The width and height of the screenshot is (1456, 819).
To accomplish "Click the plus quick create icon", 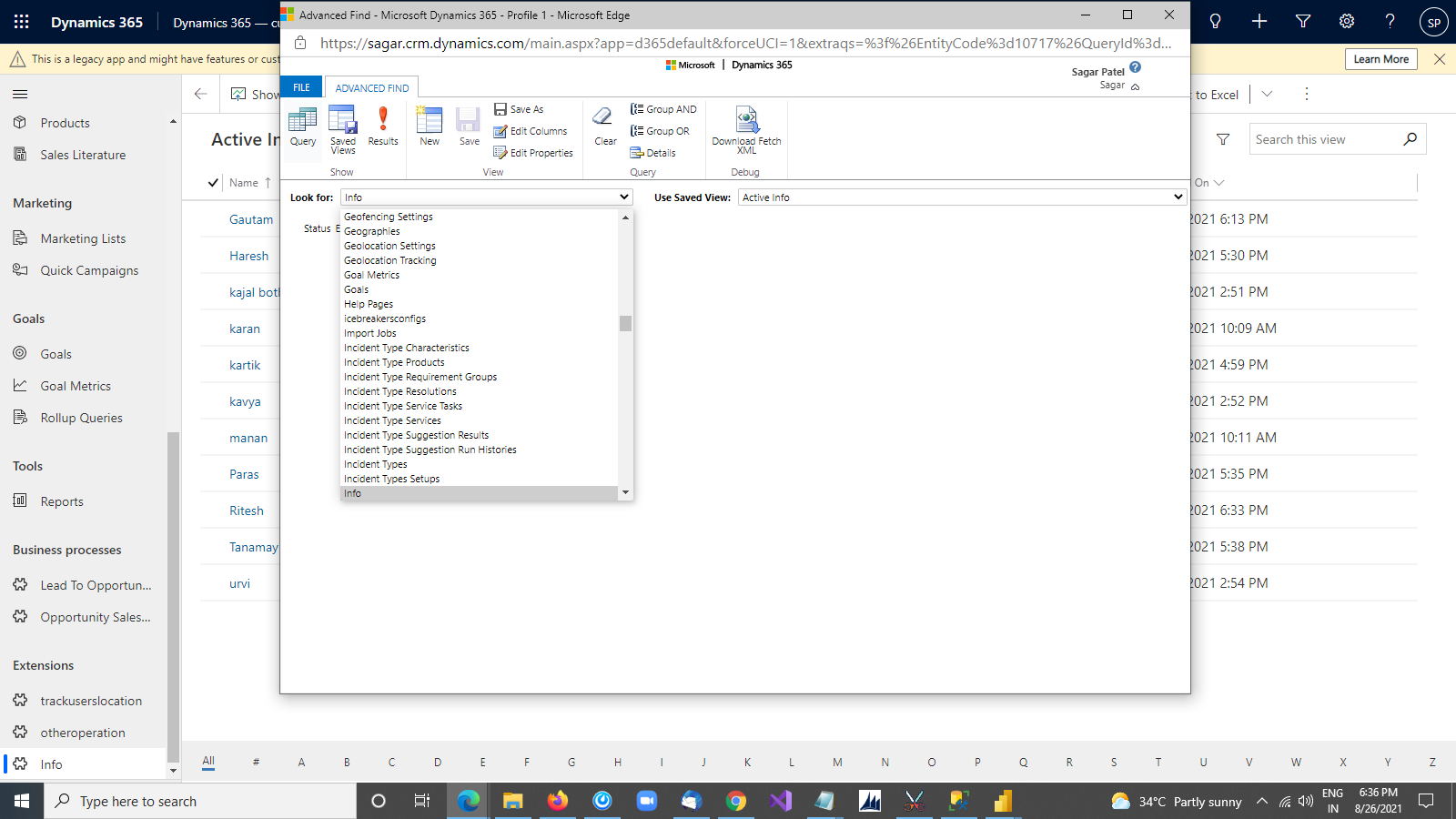I will tap(1259, 22).
